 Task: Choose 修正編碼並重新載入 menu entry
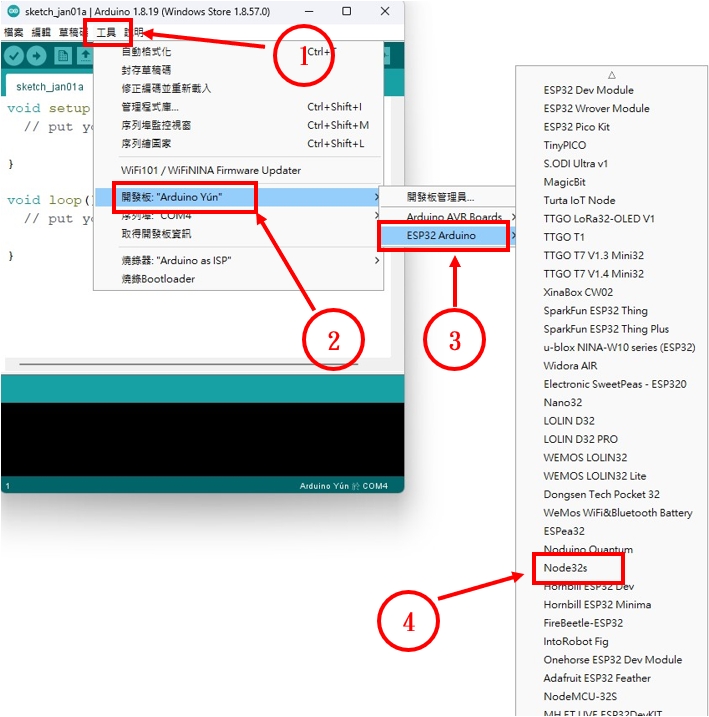[x=238, y=88]
